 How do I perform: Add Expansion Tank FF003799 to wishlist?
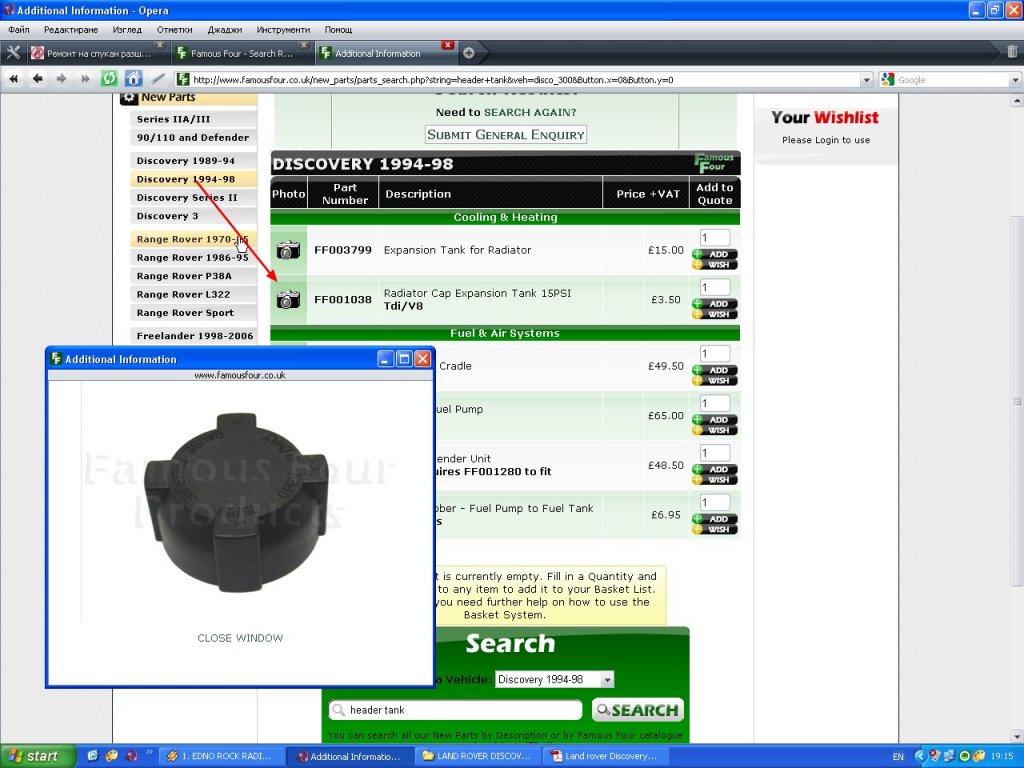714,264
